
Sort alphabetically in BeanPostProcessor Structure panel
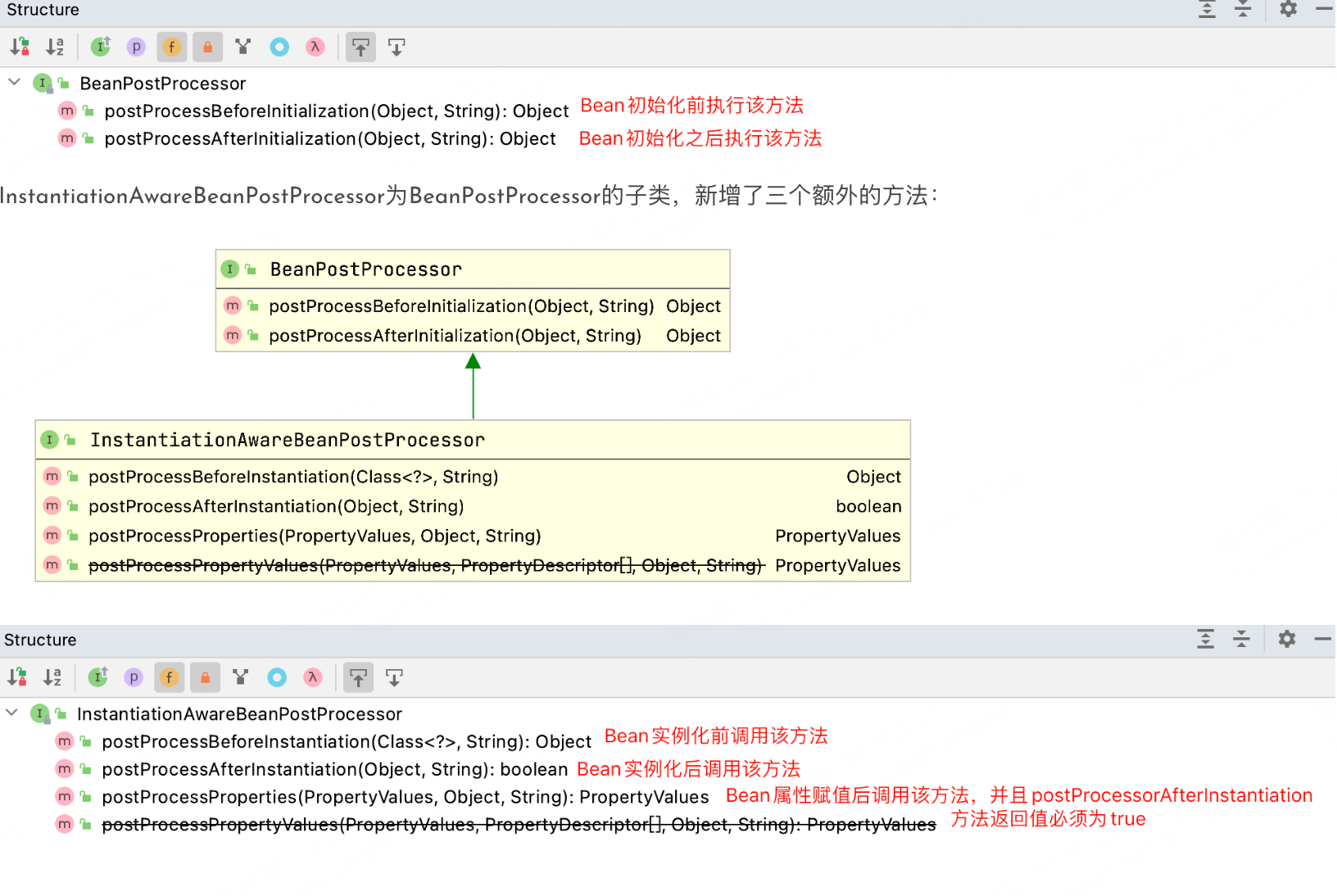pos(55,47)
